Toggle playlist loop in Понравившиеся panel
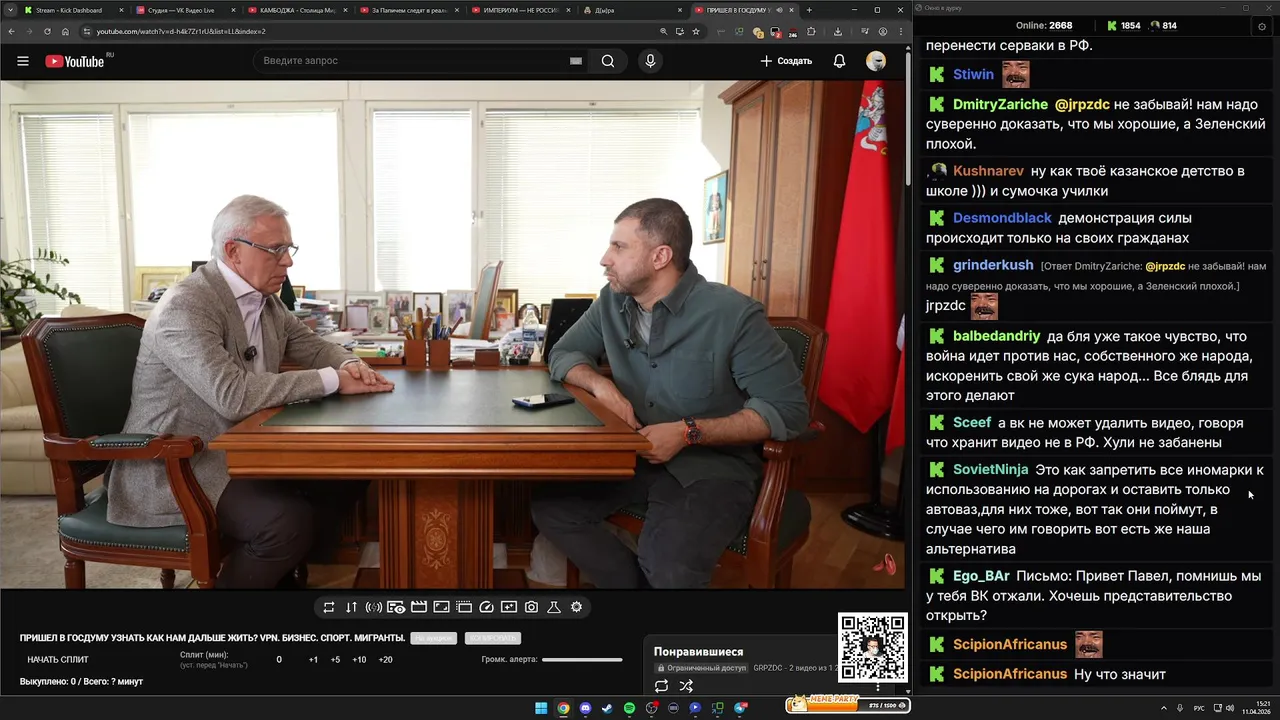 click(661, 686)
